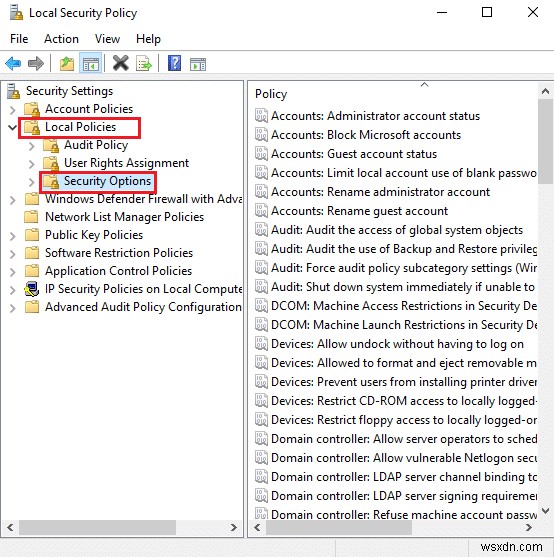Open Help via the question mark icon

[174, 64]
